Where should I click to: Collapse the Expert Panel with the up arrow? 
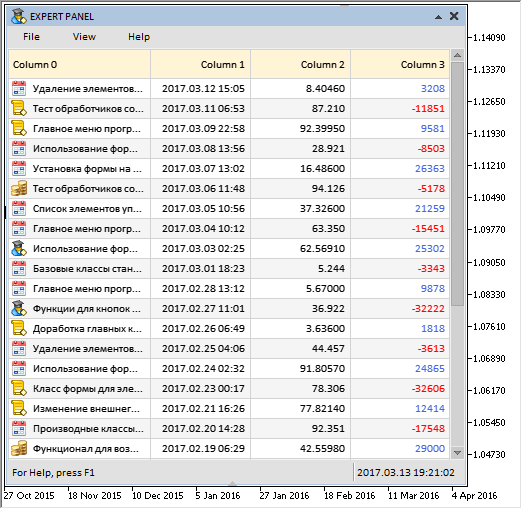439,16
